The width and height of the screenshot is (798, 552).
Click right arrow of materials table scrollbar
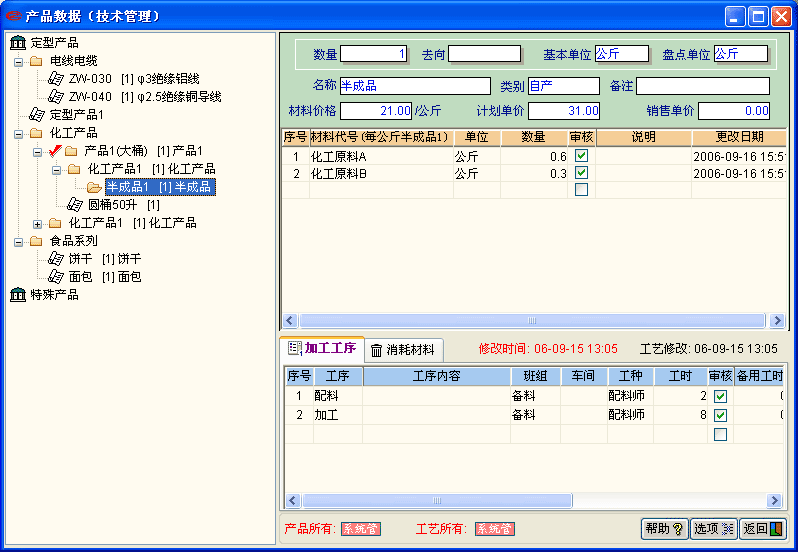pyautogui.click(x=777, y=321)
